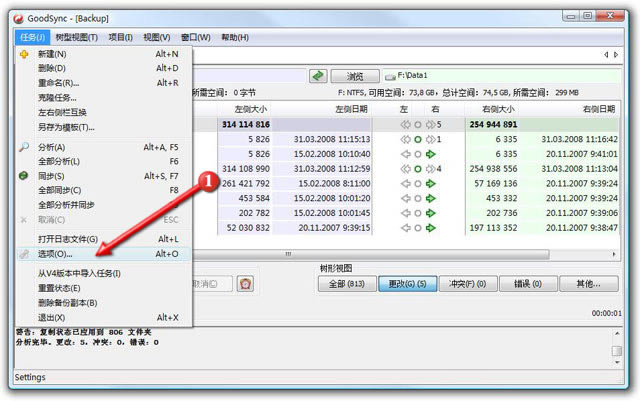Click the wrench icon beside 选项(O)
The image size is (640, 401).
(24, 254)
